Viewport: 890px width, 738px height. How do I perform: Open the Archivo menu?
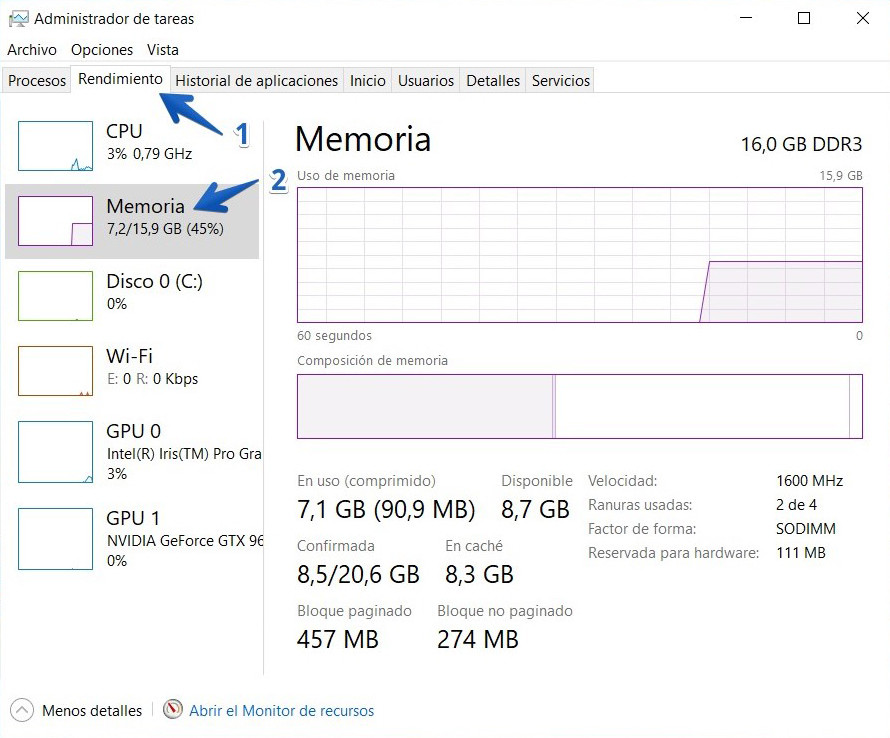pyautogui.click(x=32, y=49)
